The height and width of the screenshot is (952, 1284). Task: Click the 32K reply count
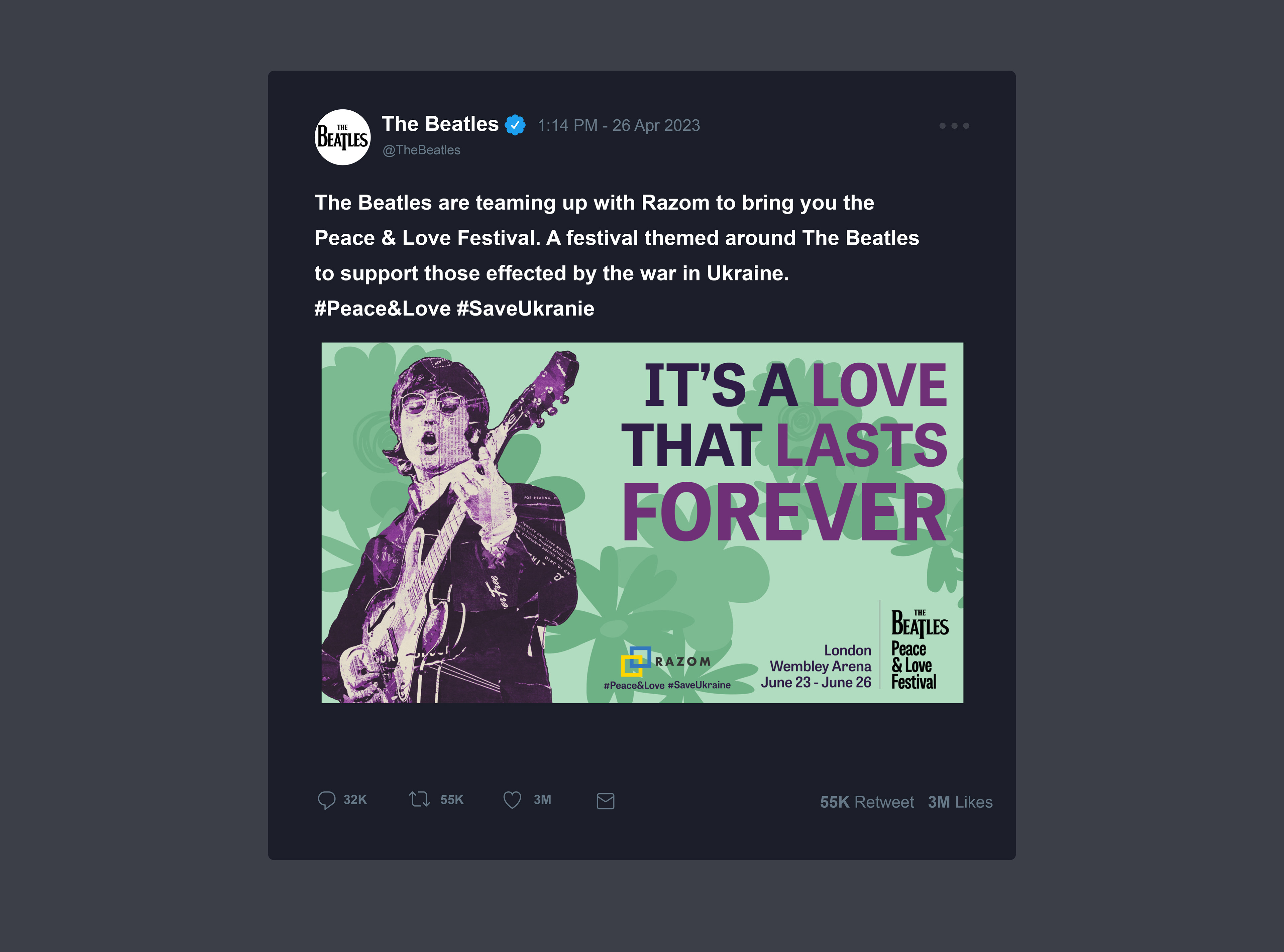point(355,800)
